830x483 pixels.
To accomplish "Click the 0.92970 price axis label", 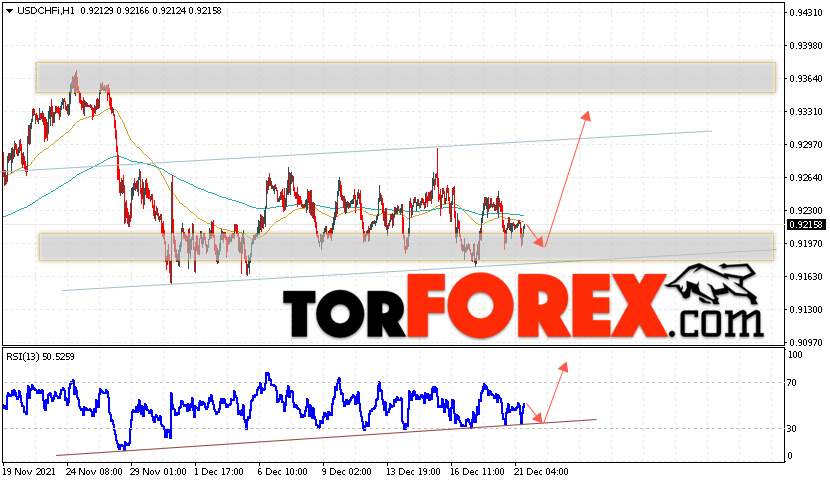I will pos(806,145).
